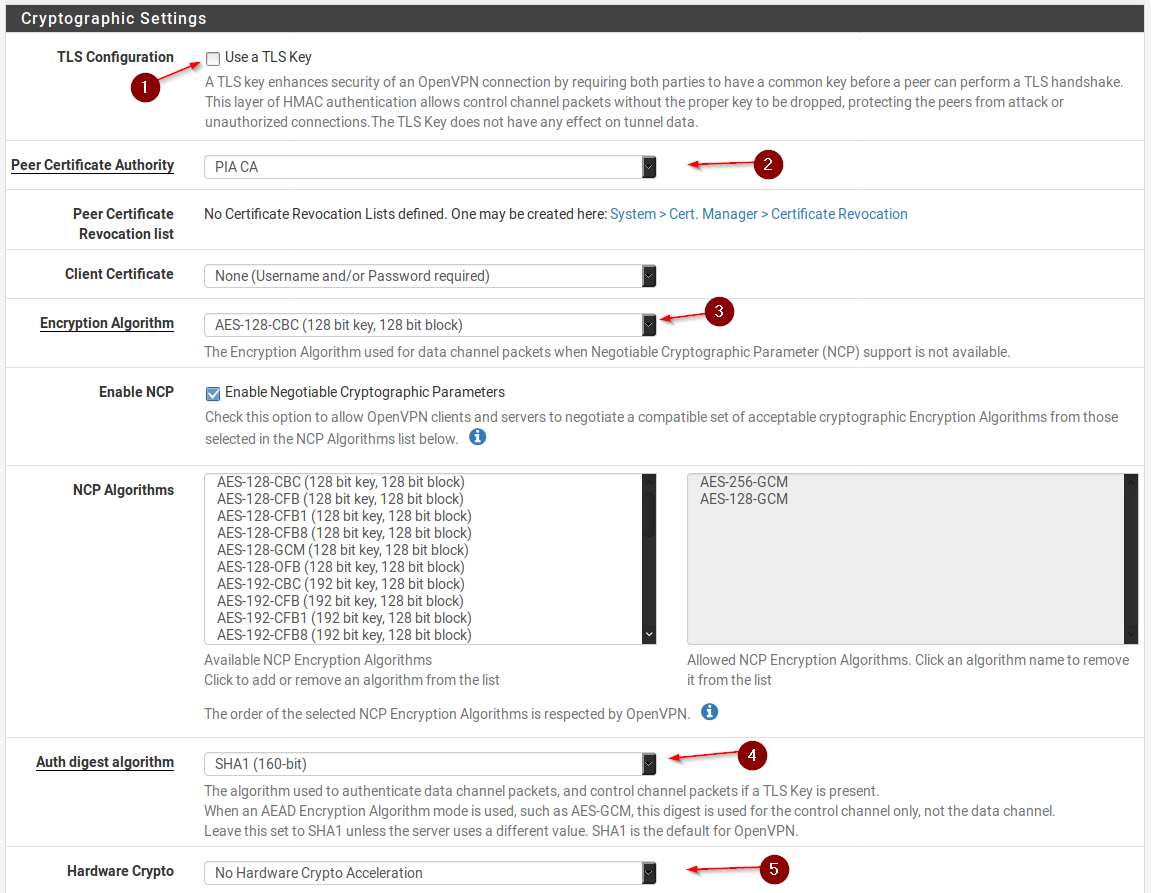Click red annotation marker number 4
1151x893 pixels.
click(752, 755)
